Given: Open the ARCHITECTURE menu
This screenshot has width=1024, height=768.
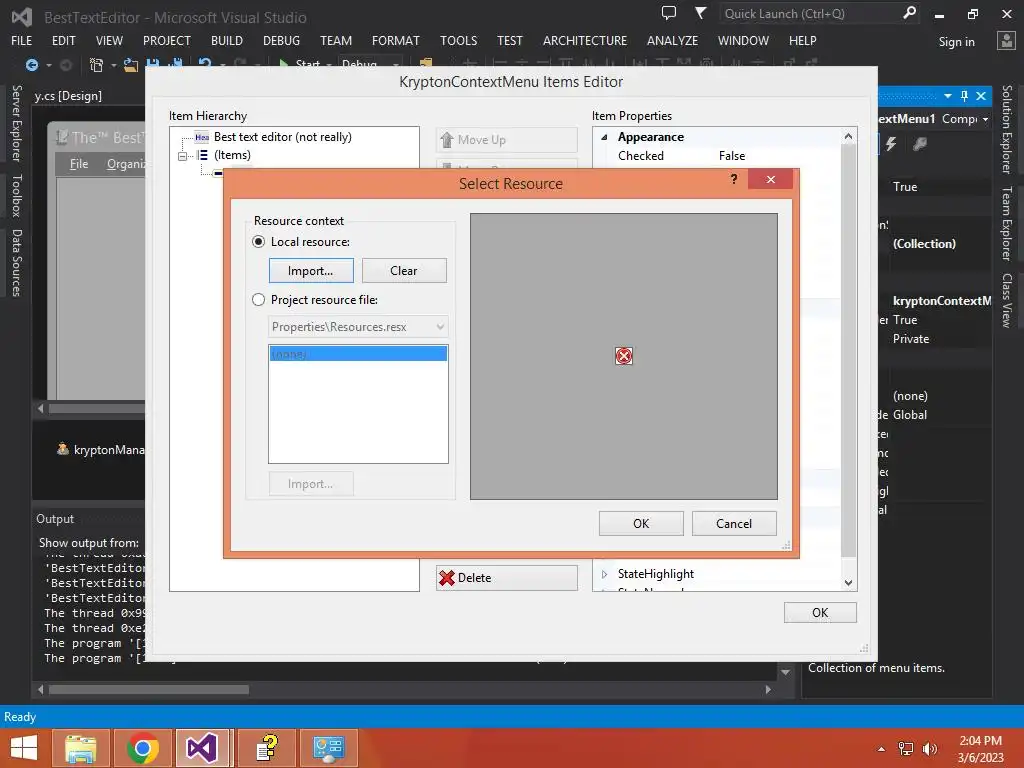Looking at the screenshot, I should (x=584, y=40).
